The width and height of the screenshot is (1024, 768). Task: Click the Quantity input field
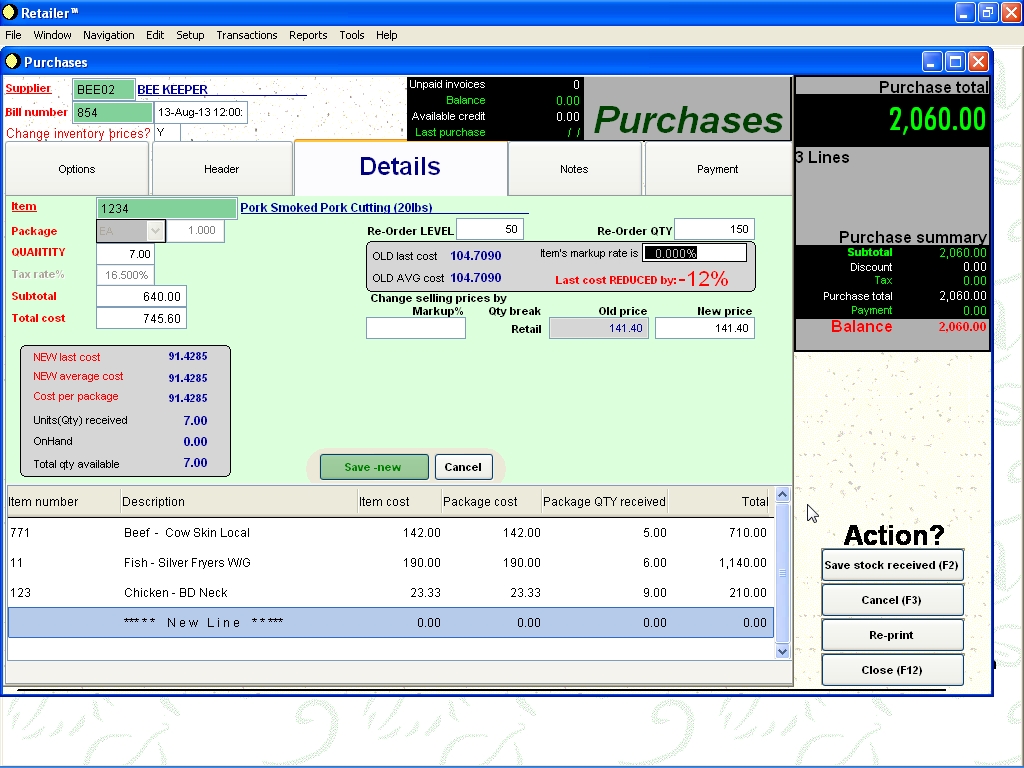pos(125,254)
